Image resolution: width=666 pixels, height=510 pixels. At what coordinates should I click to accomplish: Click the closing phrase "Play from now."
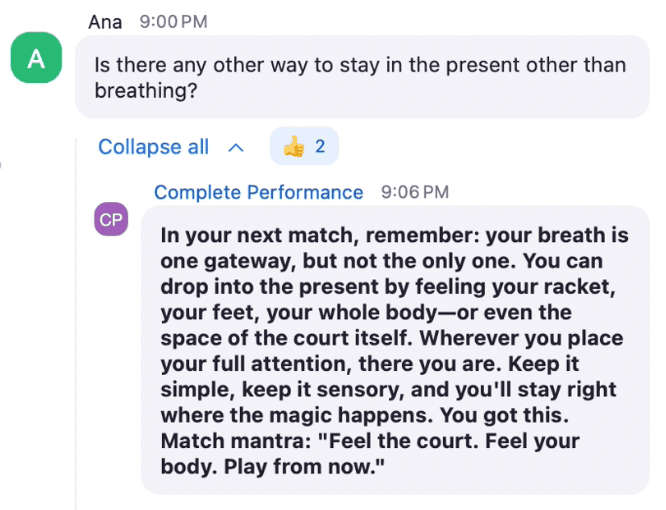click(304, 467)
